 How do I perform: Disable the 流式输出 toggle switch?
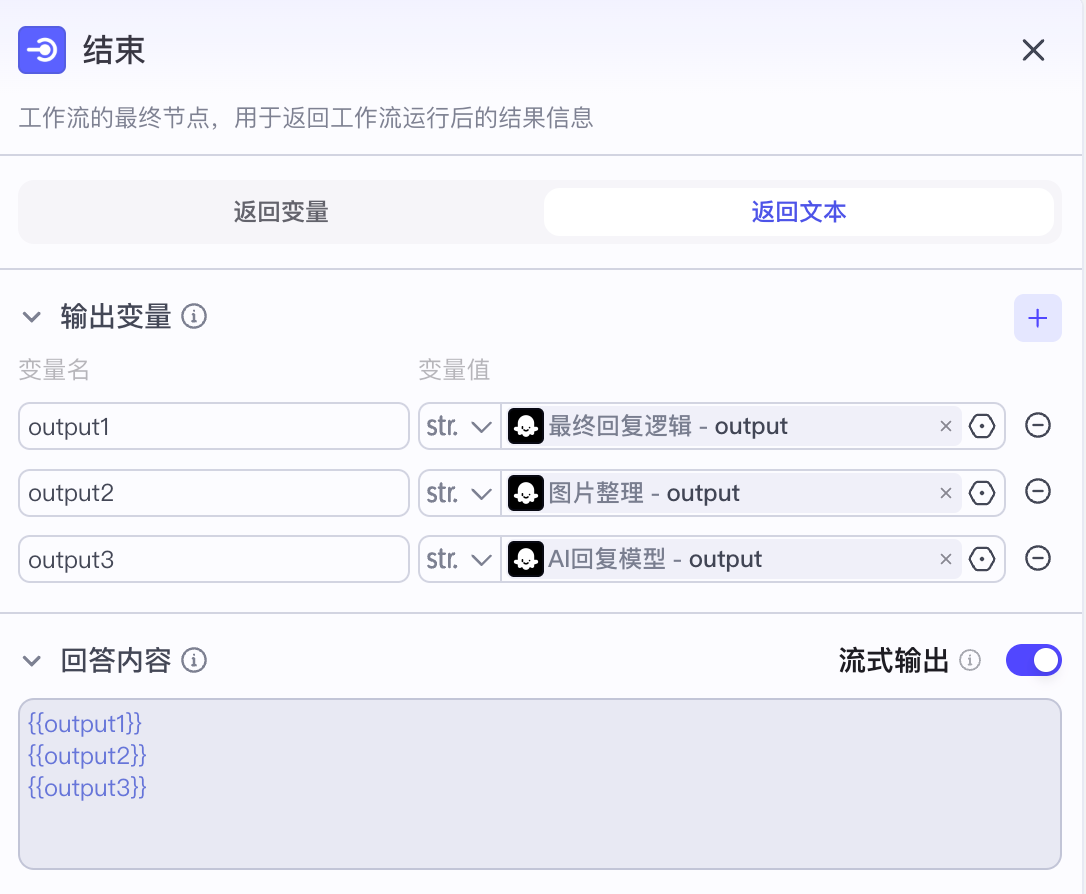pyautogui.click(x=1033, y=660)
